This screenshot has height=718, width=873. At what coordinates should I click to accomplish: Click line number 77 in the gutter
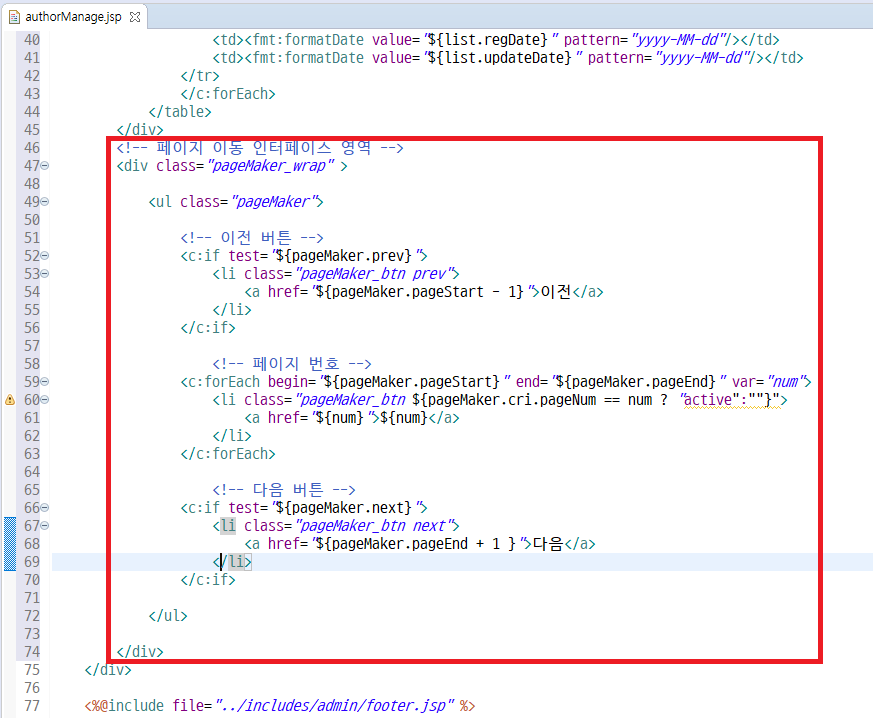(x=32, y=706)
